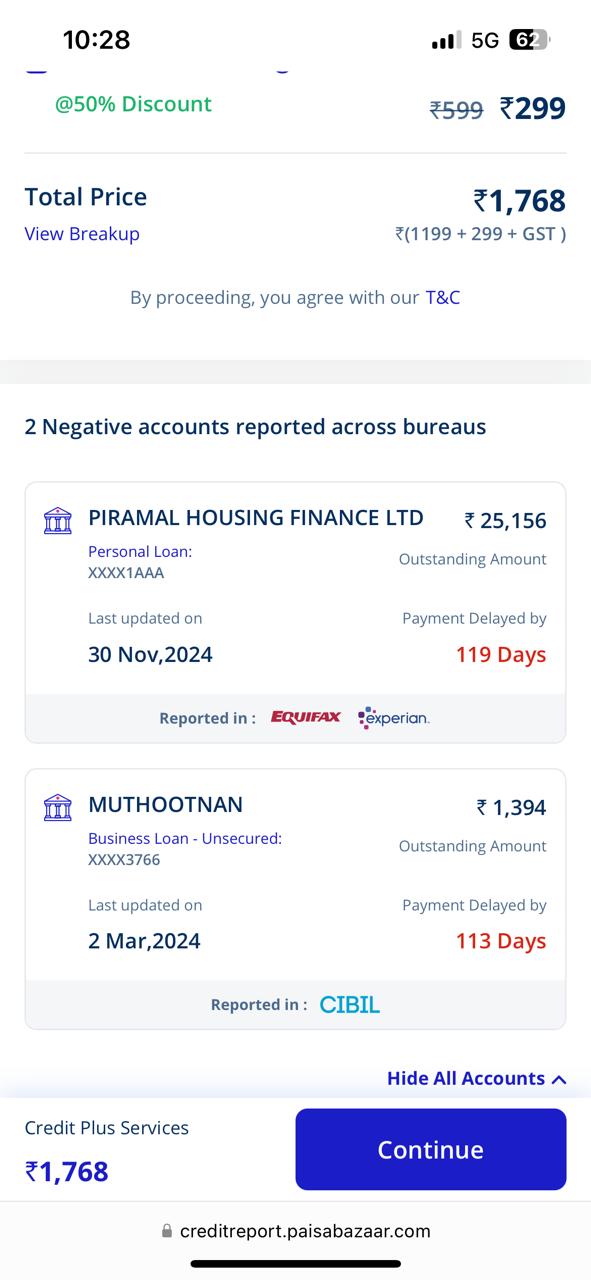Open the View Breakup price details
The image size is (591, 1280).
coord(82,234)
